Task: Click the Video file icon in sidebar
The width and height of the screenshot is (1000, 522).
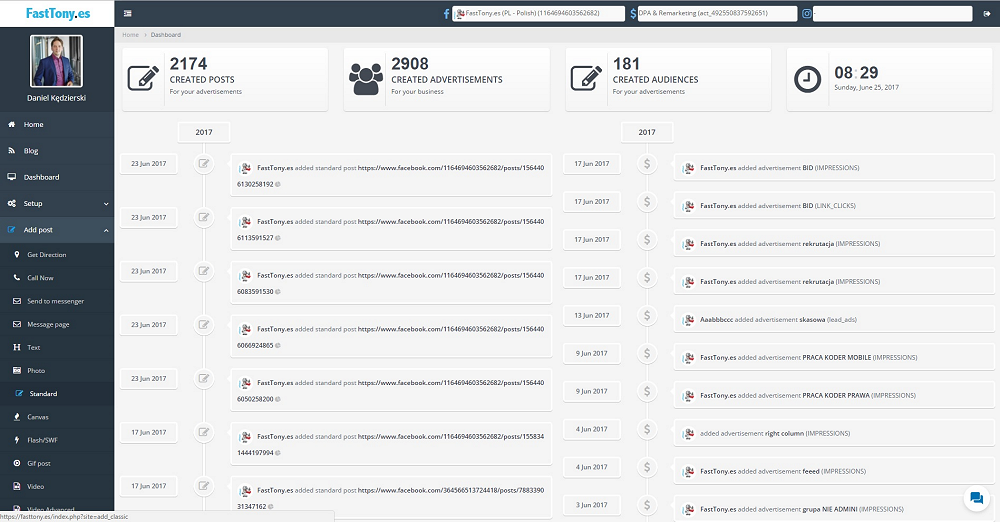Action: 17,486
